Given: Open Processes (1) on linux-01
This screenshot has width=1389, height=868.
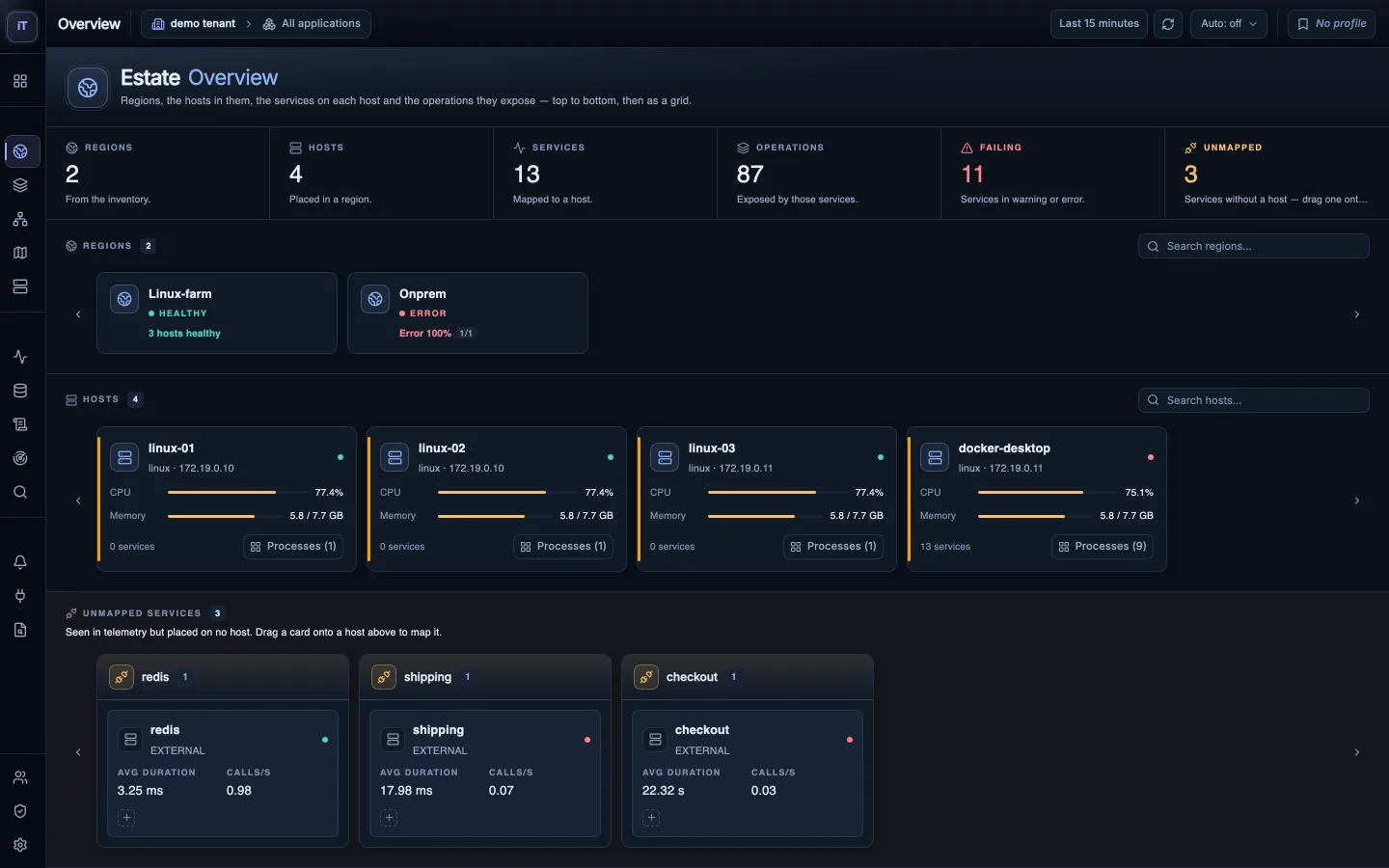Looking at the screenshot, I should click(293, 547).
